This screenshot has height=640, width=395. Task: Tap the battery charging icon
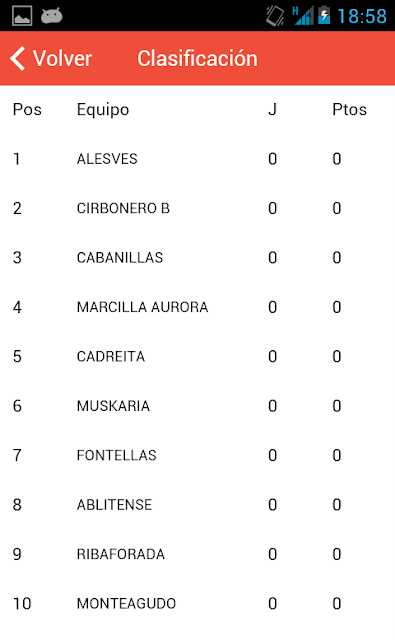tap(324, 15)
